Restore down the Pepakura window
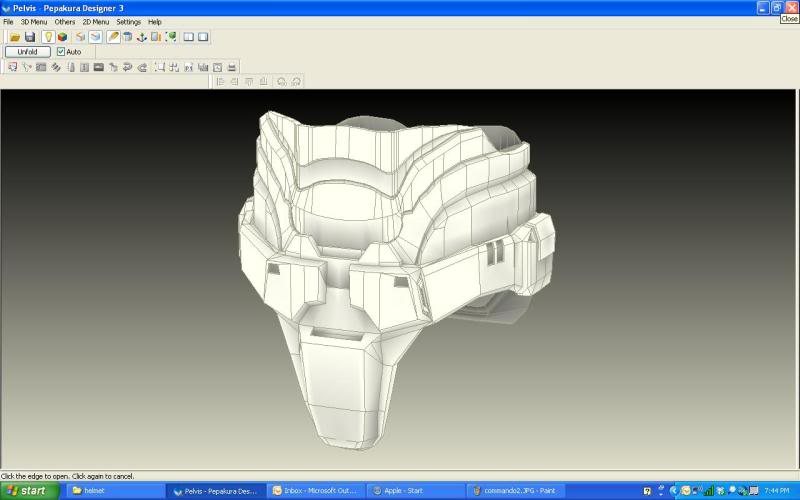800x500 pixels. pyautogui.click(x=777, y=8)
